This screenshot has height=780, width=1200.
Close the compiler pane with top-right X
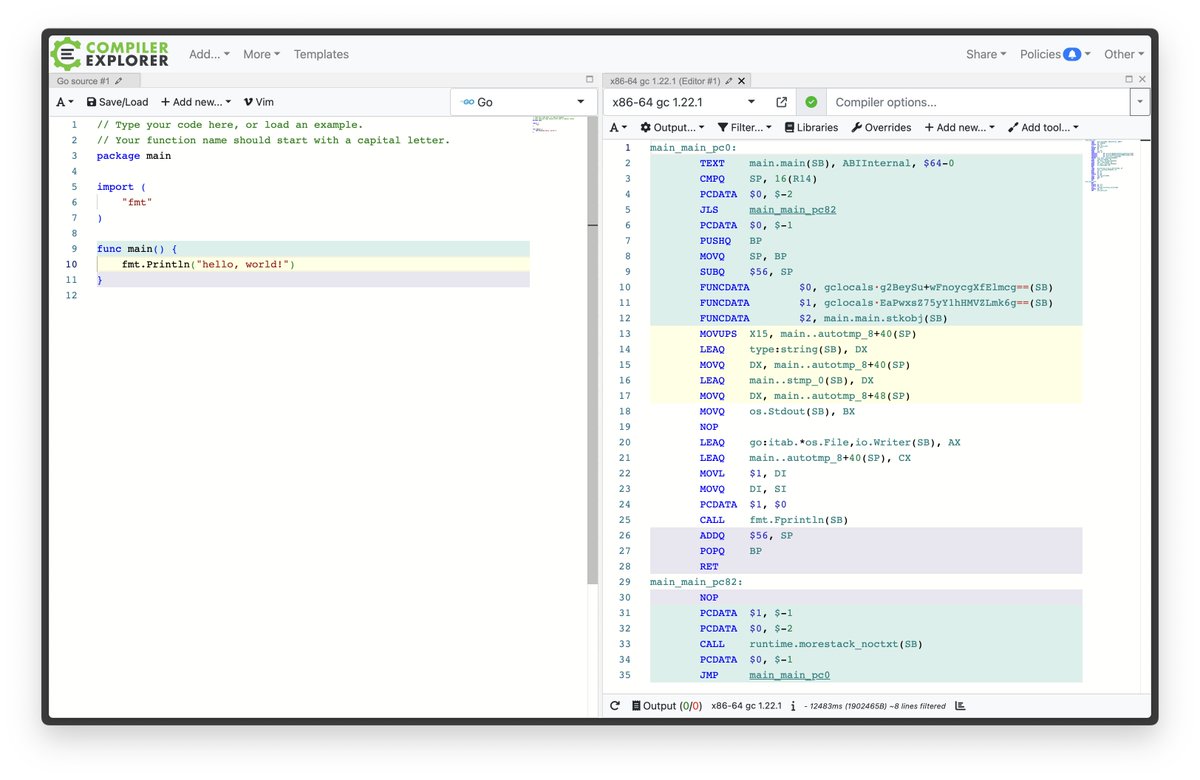coord(1143,79)
